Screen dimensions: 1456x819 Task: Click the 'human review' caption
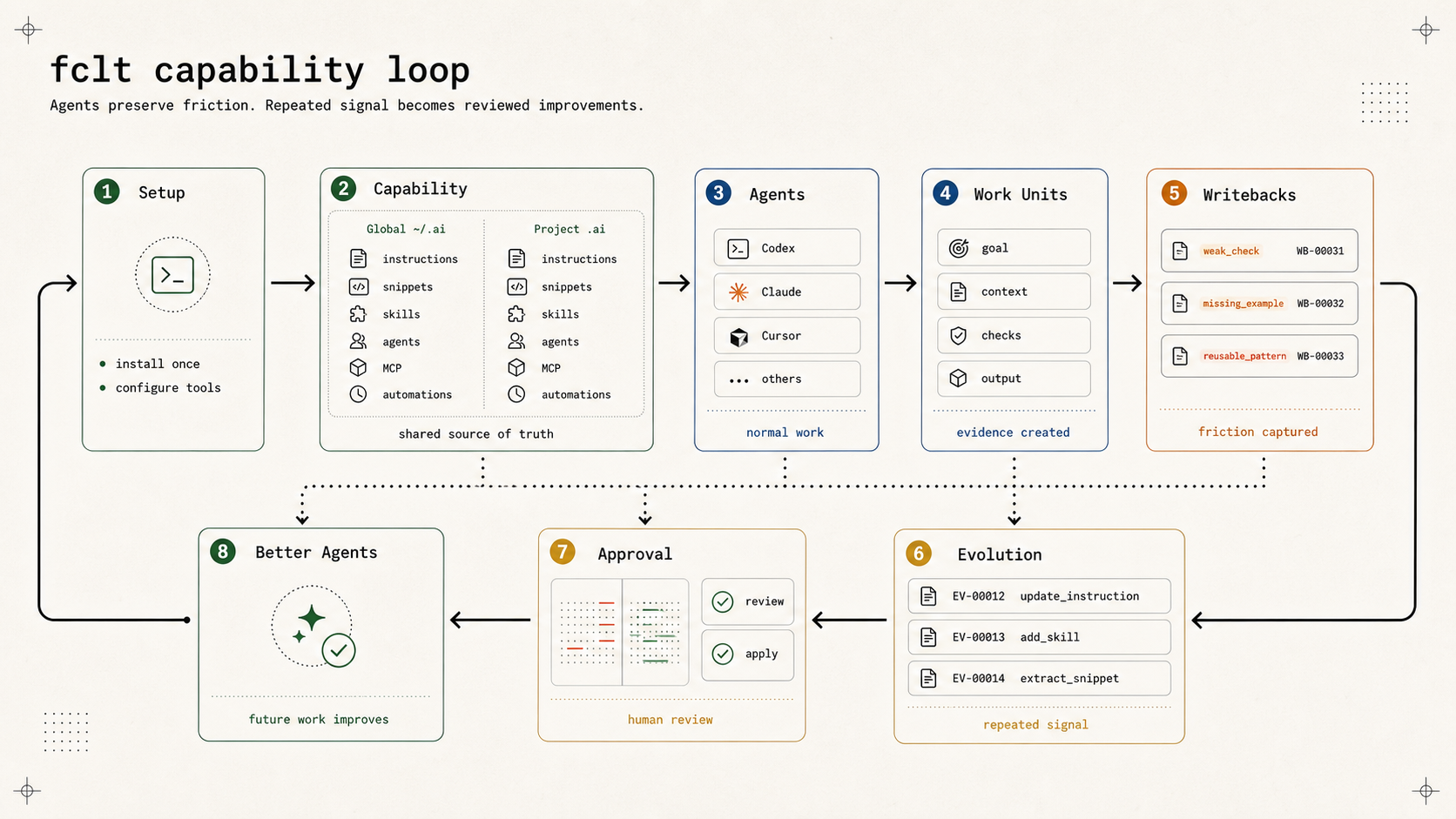pyautogui.click(x=670, y=720)
